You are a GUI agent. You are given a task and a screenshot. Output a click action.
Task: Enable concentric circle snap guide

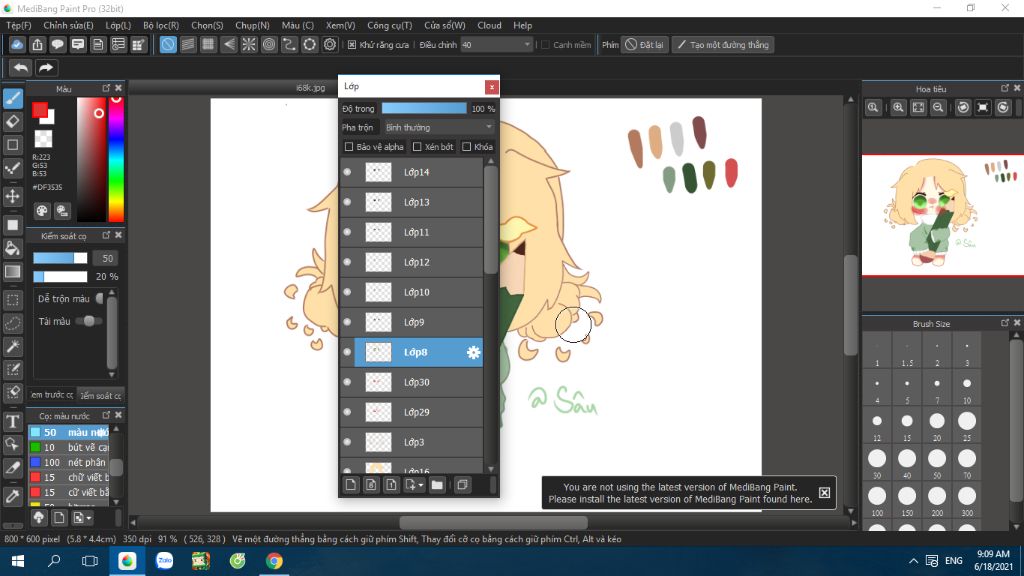pyautogui.click(x=269, y=44)
